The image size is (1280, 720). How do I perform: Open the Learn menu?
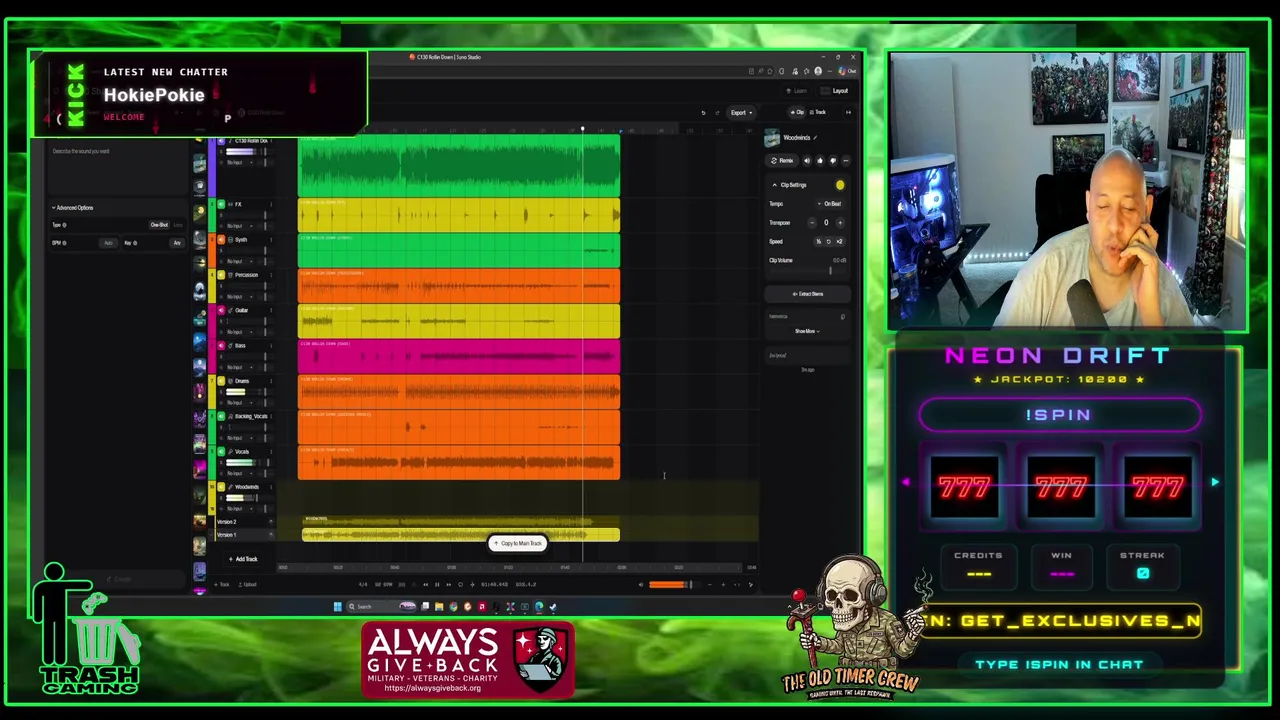click(x=797, y=91)
